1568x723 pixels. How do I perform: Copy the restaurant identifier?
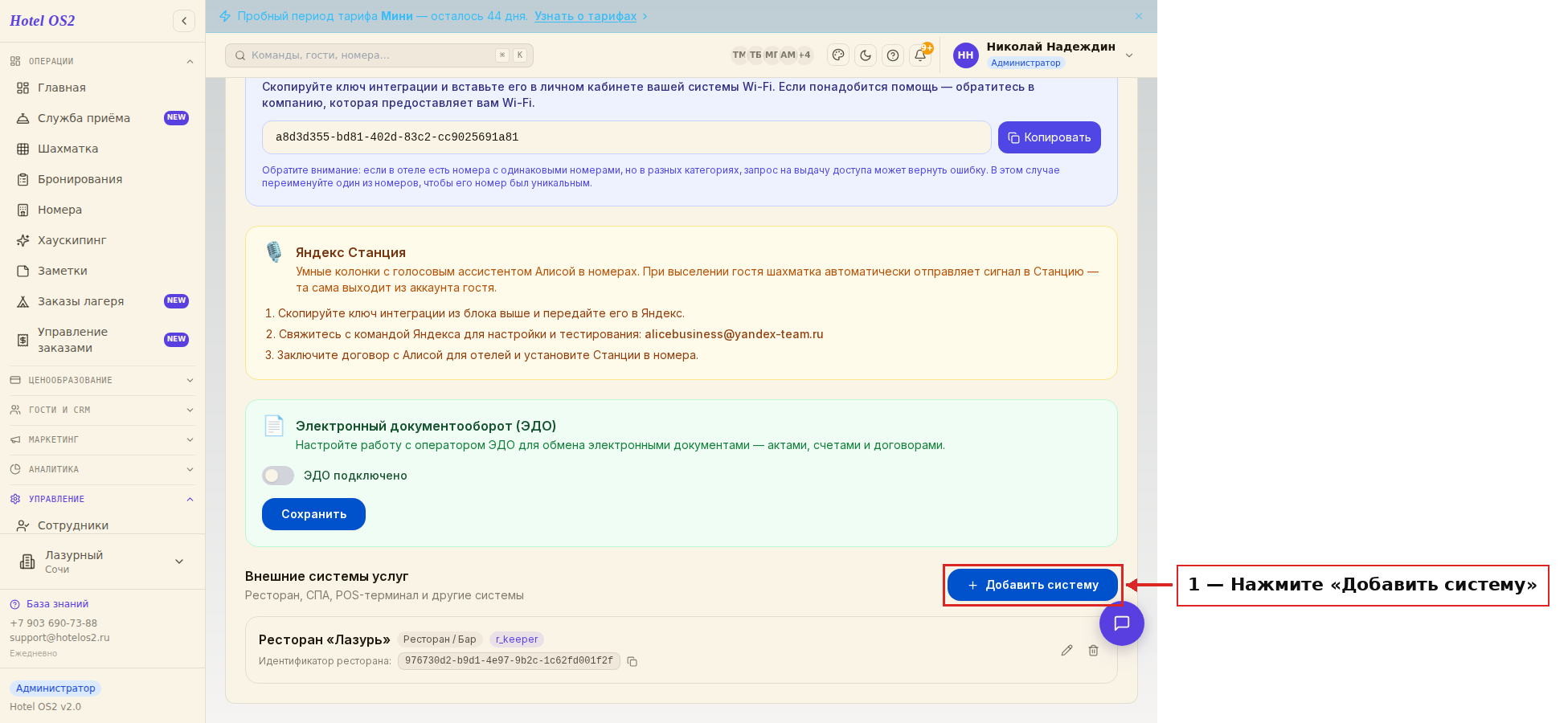tap(633, 662)
